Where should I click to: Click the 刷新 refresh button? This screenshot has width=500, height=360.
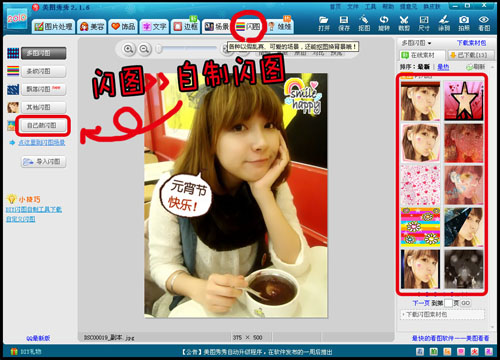click(x=476, y=67)
